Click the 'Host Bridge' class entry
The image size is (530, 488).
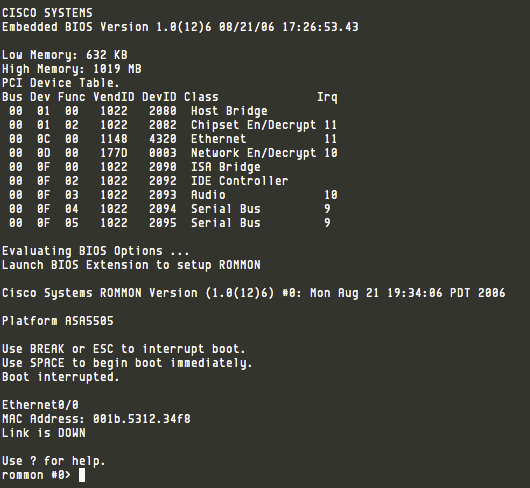pyautogui.click(x=229, y=111)
